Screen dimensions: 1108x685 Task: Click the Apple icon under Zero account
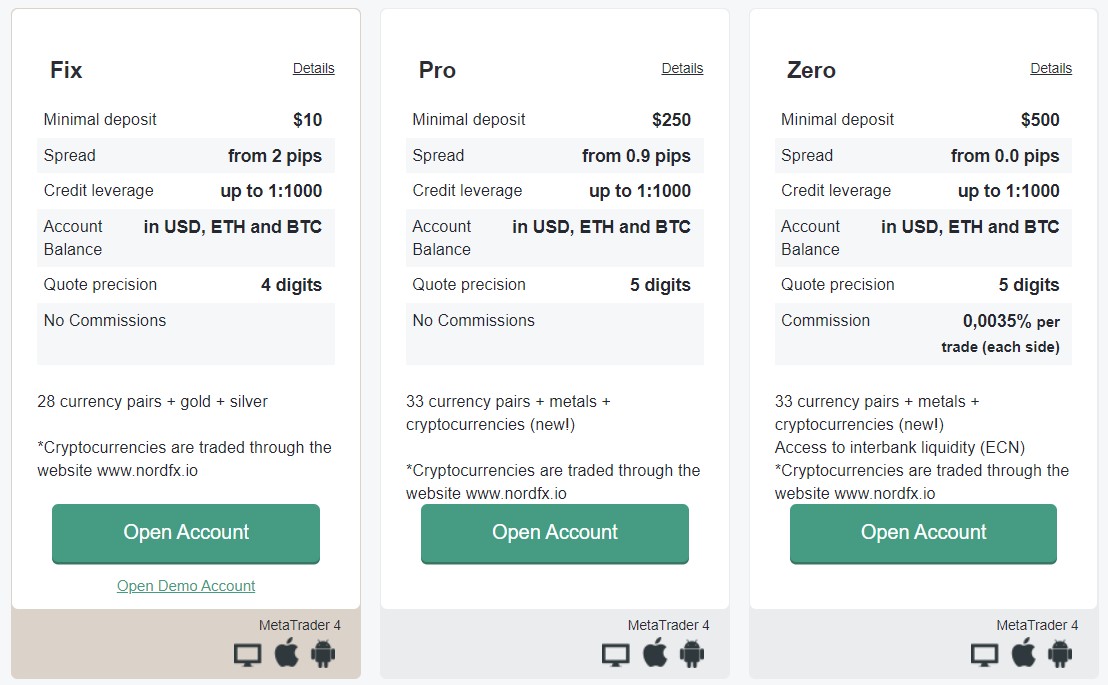click(1024, 652)
